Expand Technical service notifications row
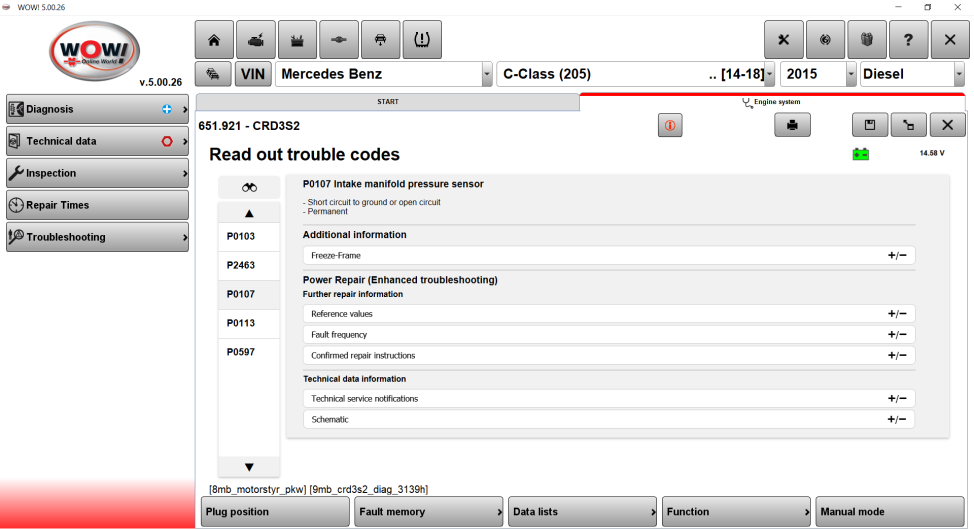The image size is (974, 529). 609,399
